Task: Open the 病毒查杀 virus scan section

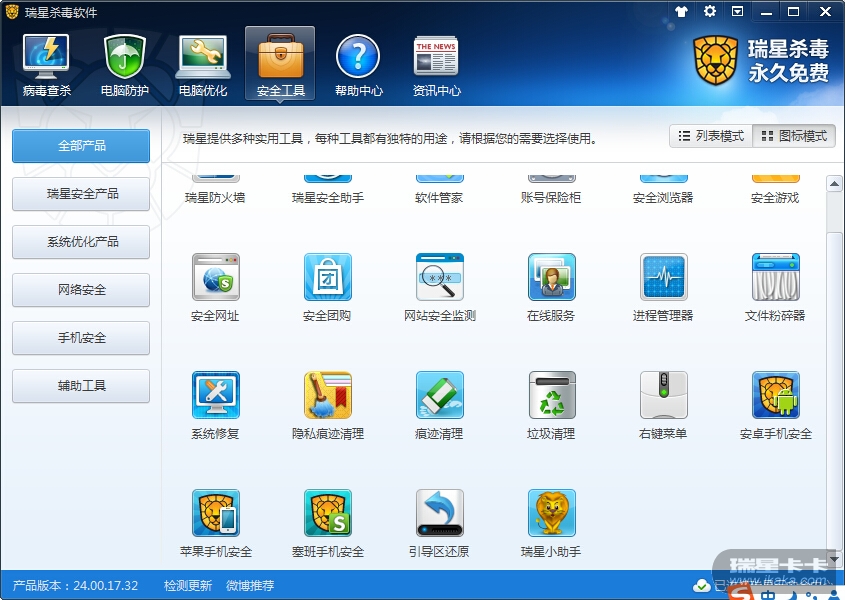Action: click(46, 65)
